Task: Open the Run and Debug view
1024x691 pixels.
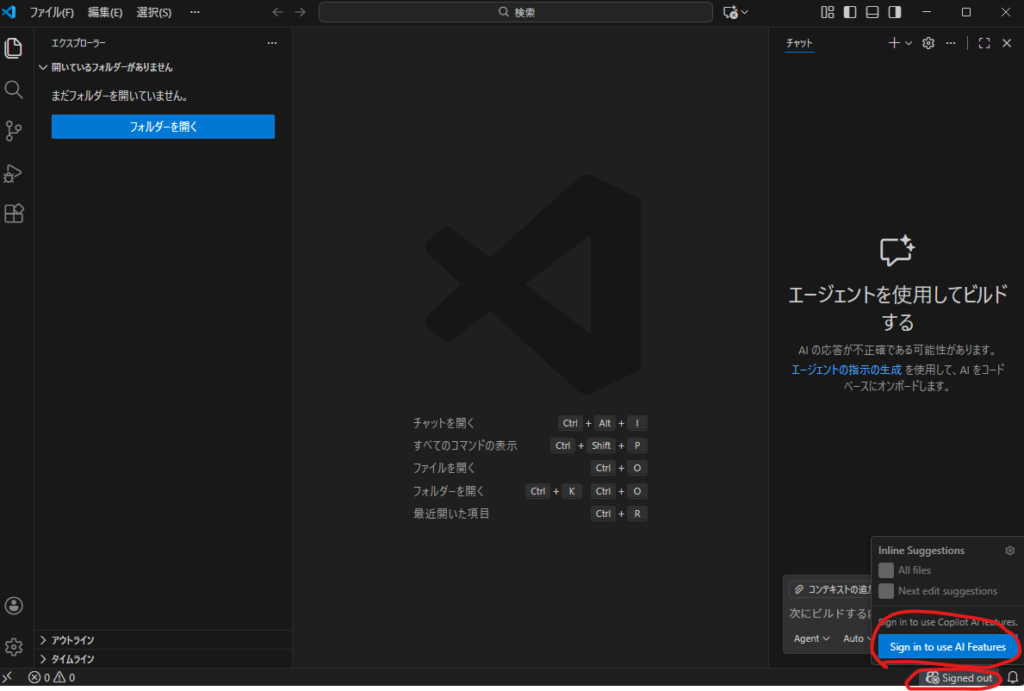Action: click(14, 173)
